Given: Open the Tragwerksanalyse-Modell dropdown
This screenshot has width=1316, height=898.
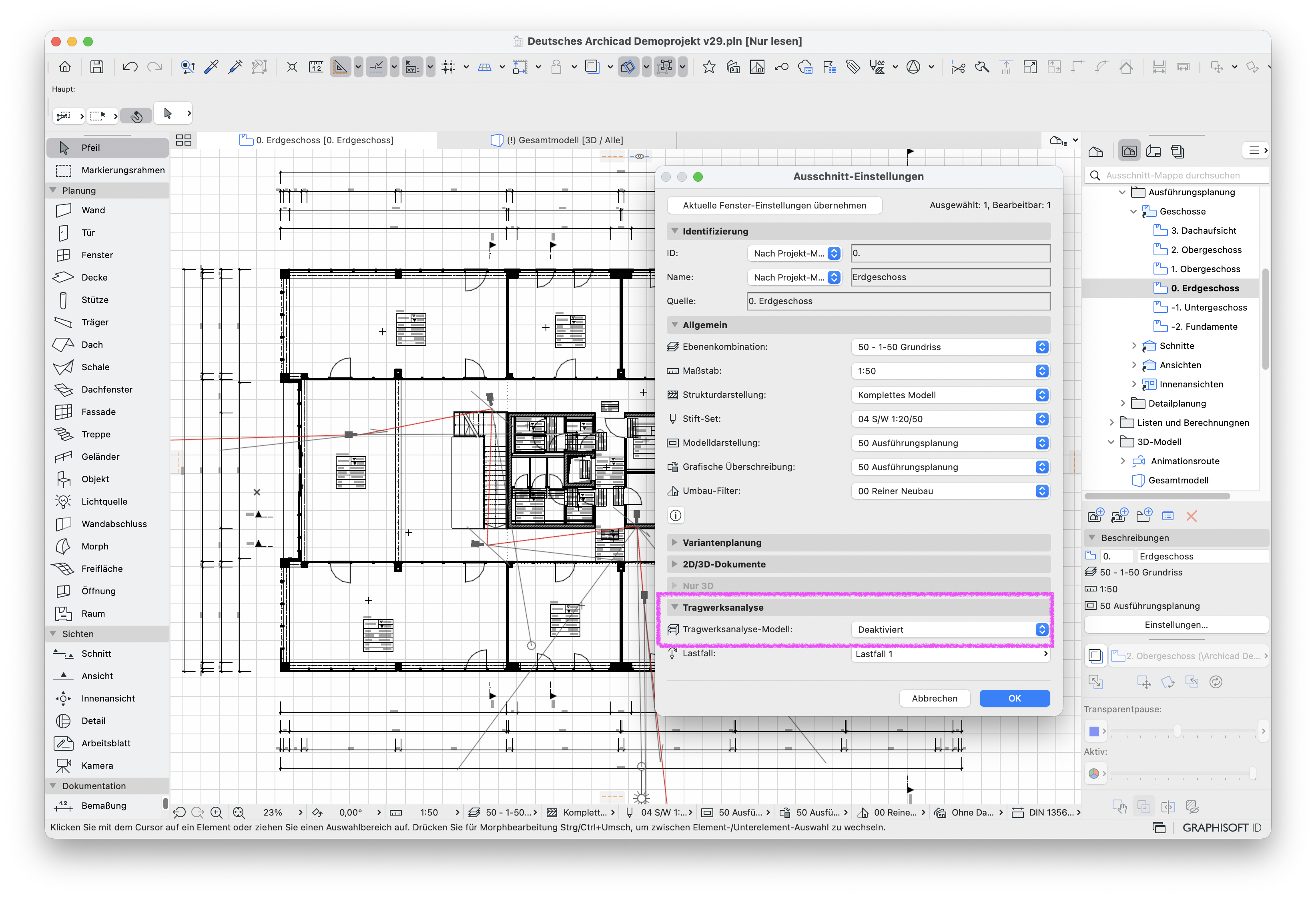Looking at the screenshot, I should click(951, 629).
